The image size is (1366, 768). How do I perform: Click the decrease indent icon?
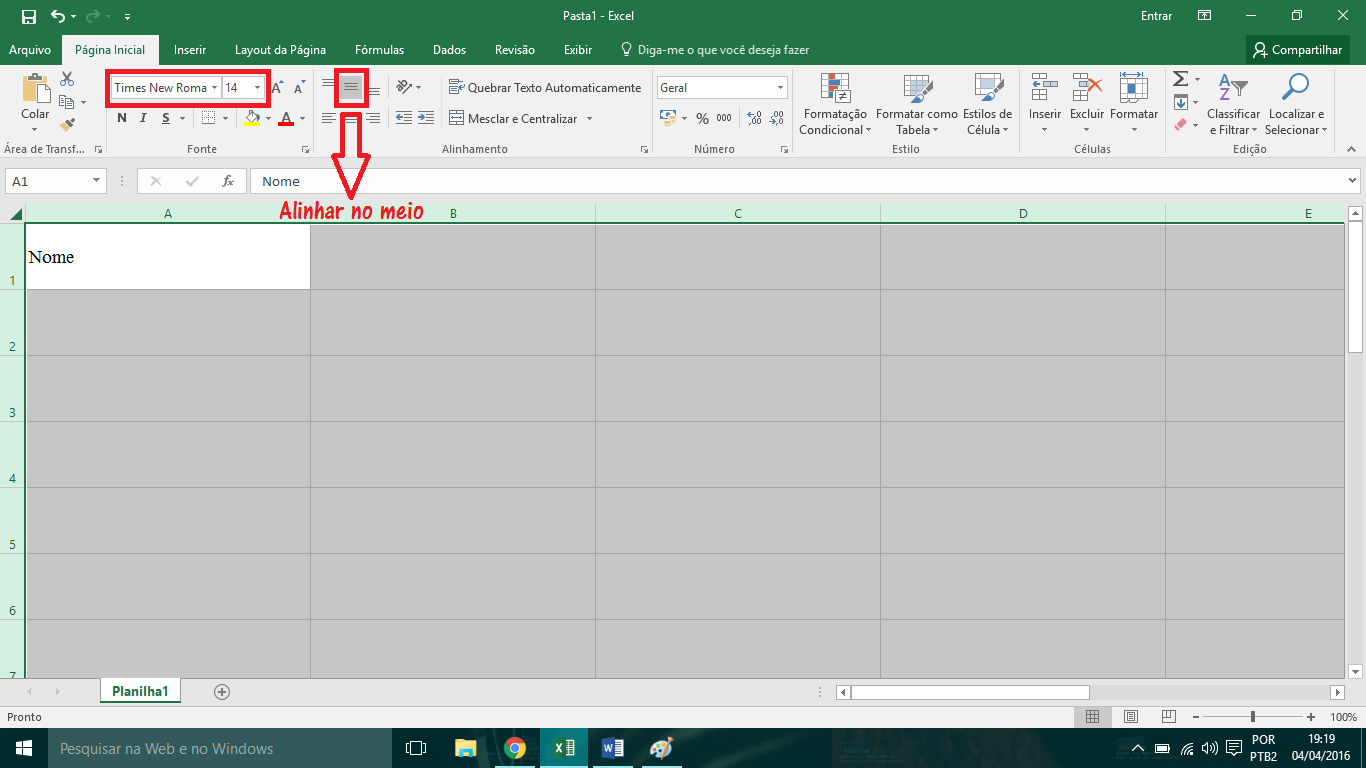404,118
